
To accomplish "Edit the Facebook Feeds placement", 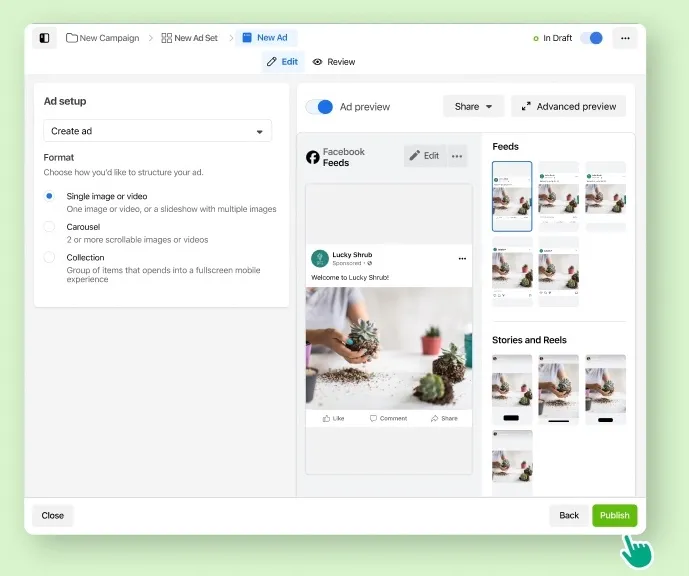I will (x=424, y=156).
